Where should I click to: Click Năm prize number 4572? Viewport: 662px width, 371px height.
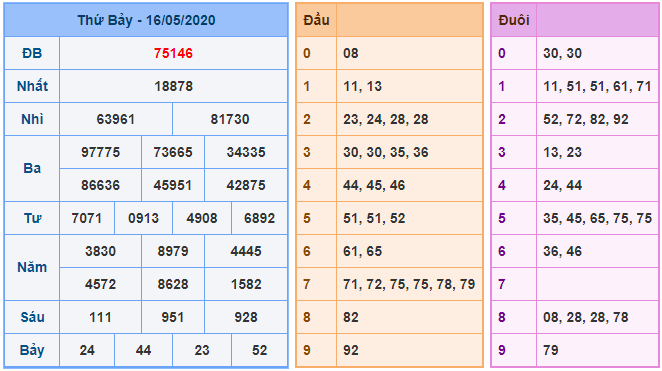click(100, 284)
